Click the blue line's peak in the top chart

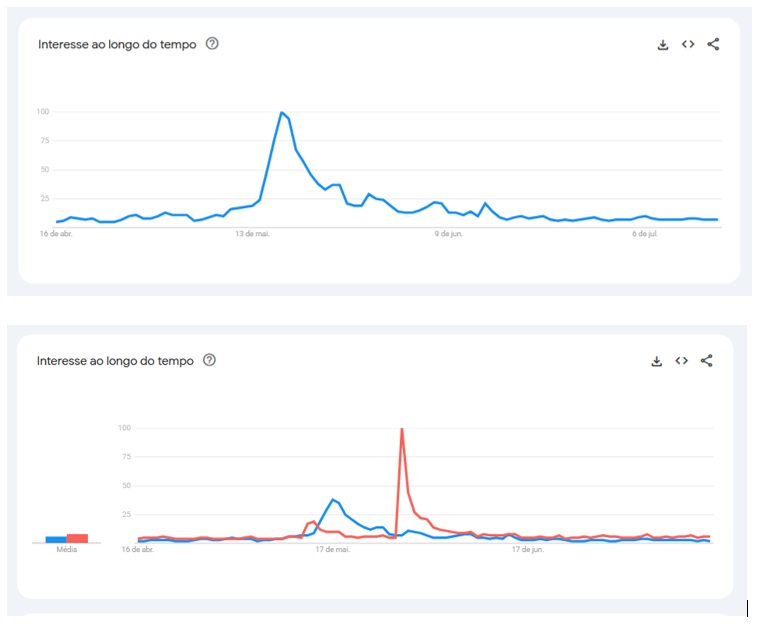click(282, 113)
